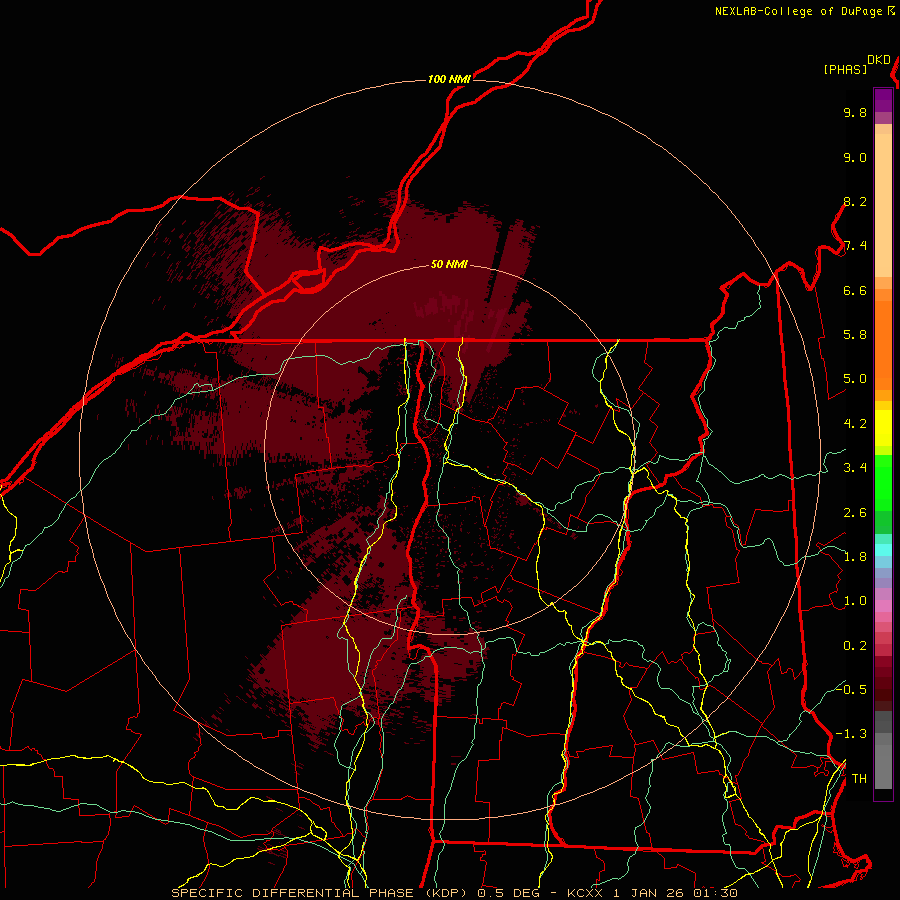
Task: Pick the cyan color bar segment
Action: [x=883, y=550]
